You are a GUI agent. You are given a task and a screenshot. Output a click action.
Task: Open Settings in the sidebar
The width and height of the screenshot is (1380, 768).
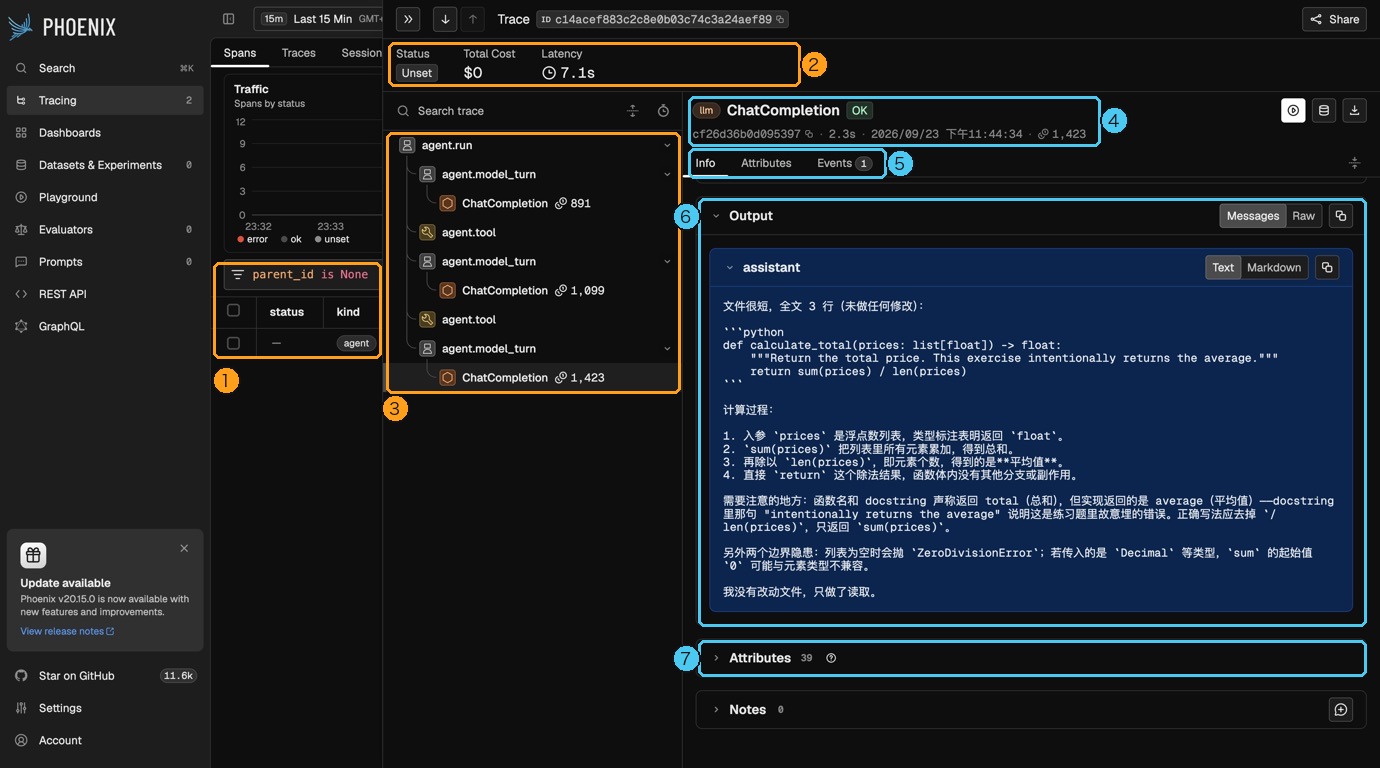105,708
